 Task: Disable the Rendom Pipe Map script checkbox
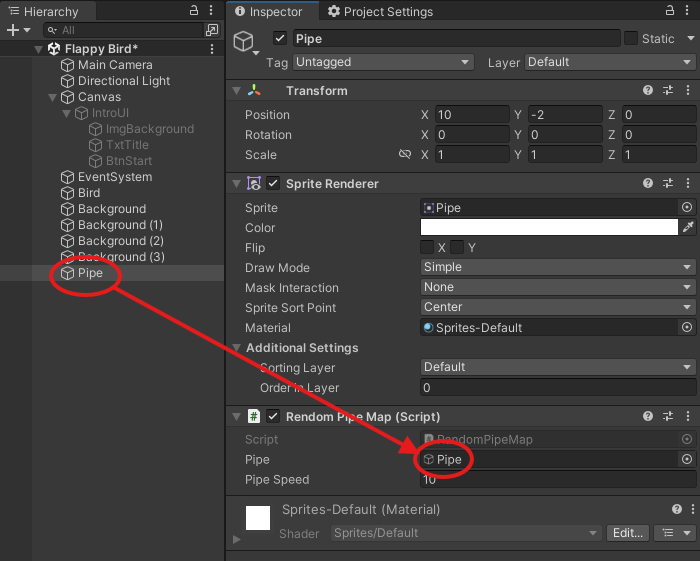[273, 416]
